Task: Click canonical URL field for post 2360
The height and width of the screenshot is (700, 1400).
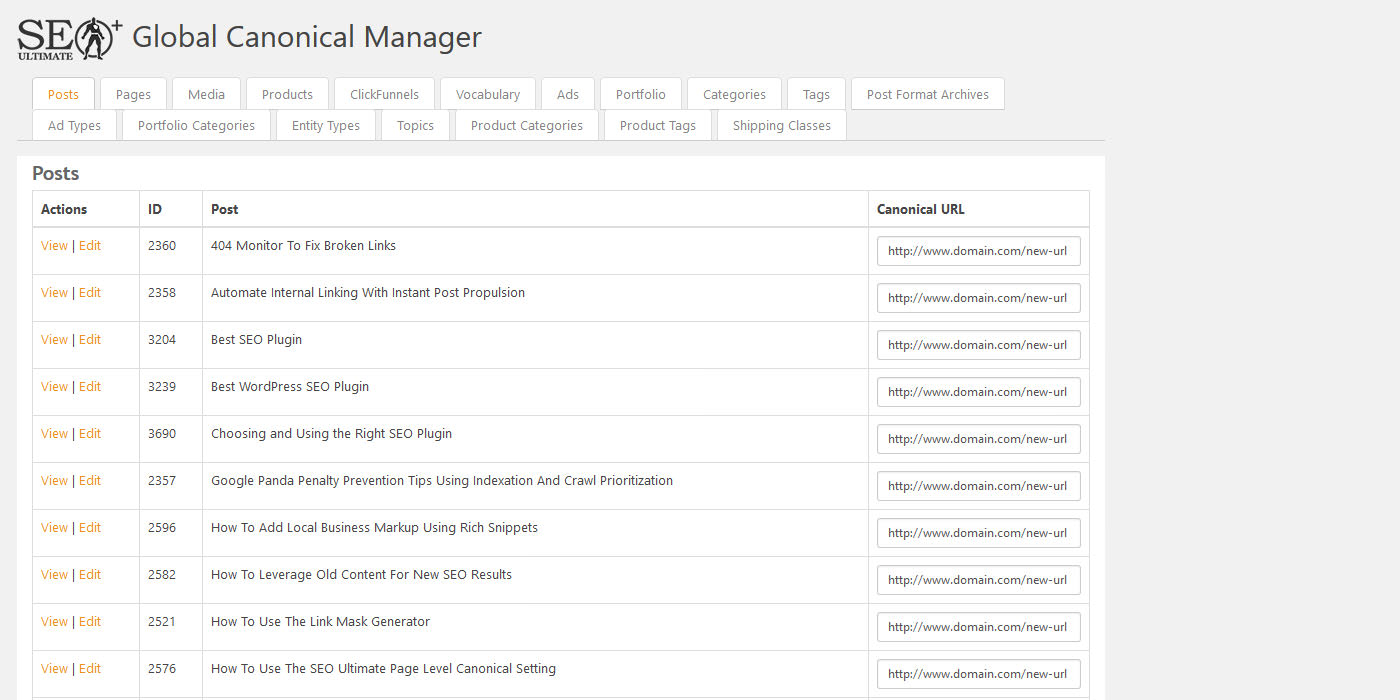Action: tap(978, 251)
